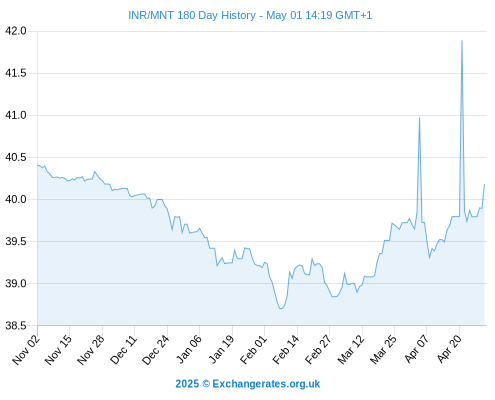The width and height of the screenshot is (495, 400).
Task: Click the 41.5 y-axis label
Action: (16, 73)
